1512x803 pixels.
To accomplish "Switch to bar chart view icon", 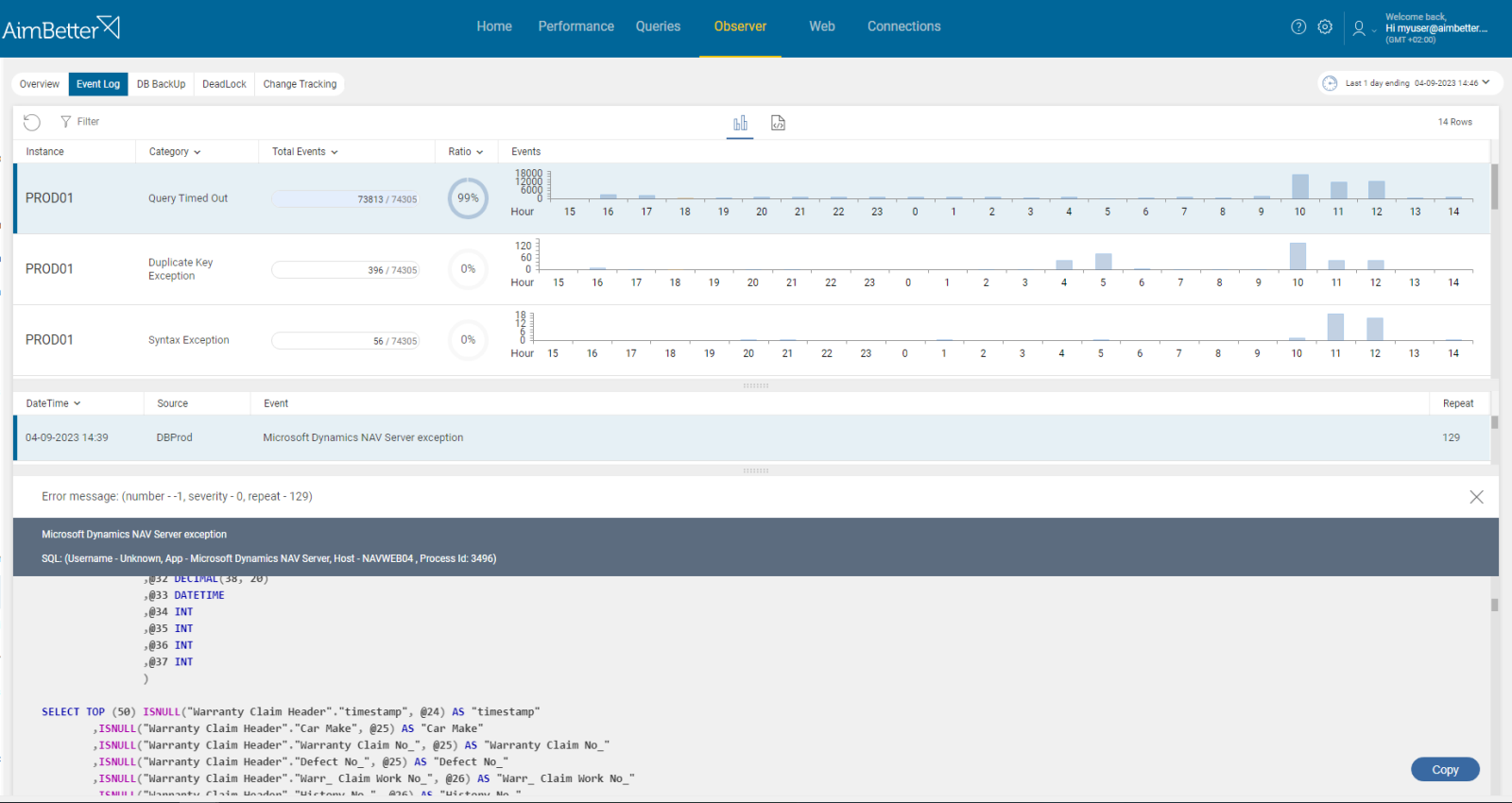I will [x=740, y=123].
